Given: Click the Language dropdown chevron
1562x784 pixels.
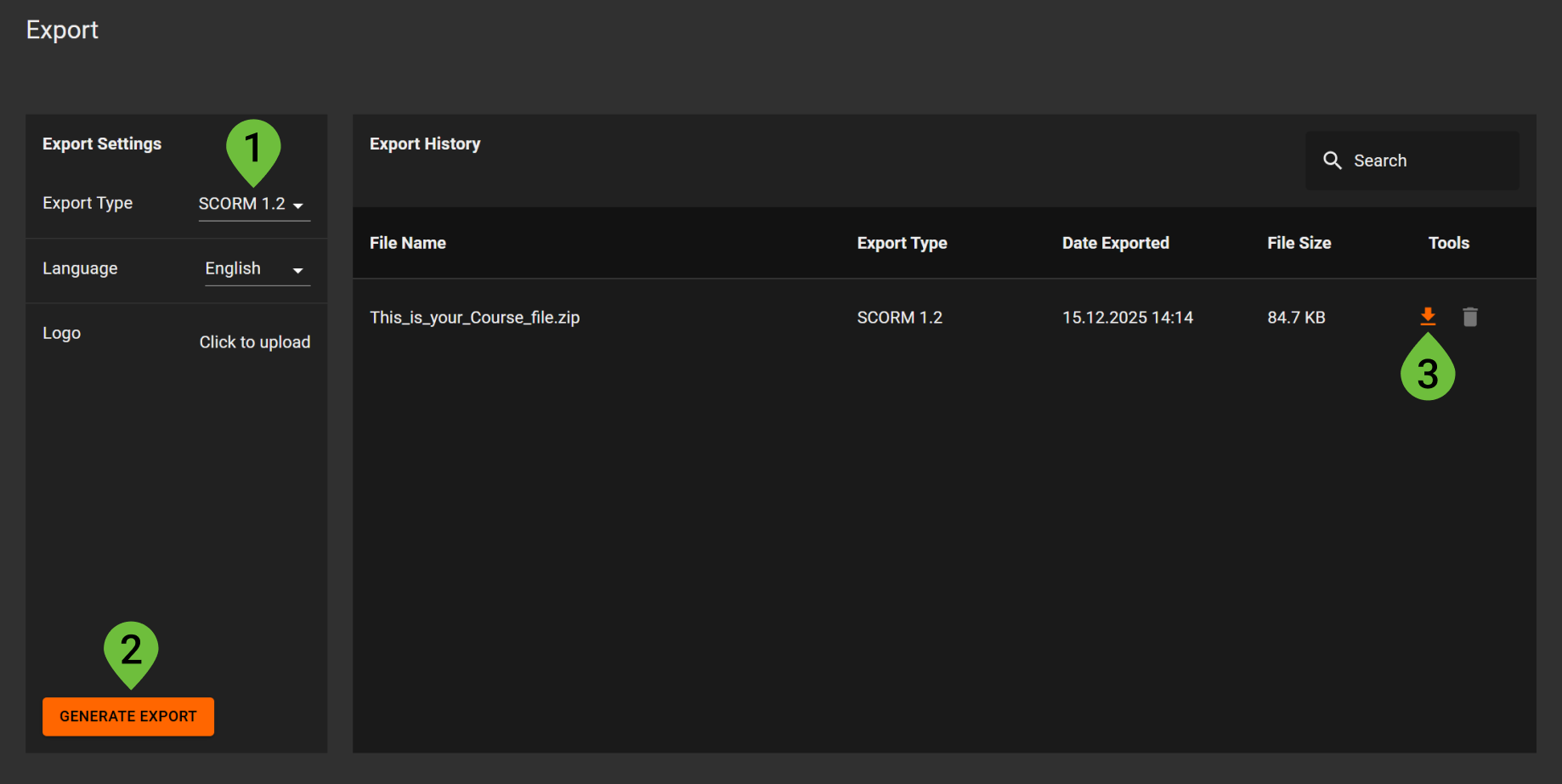Looking at the screenshot, I should [298, 270].
